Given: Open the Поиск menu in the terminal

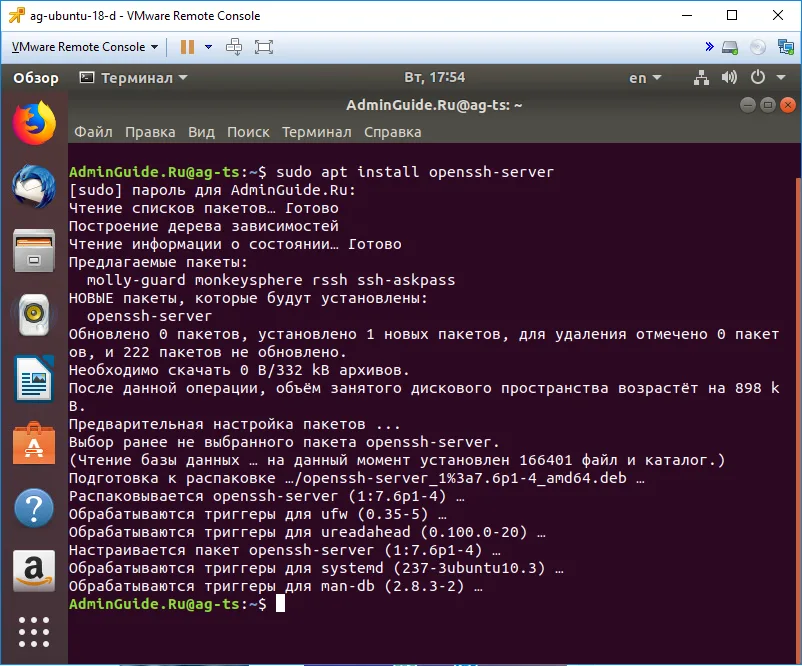Looking at the screenshot, I should [248, 132].
